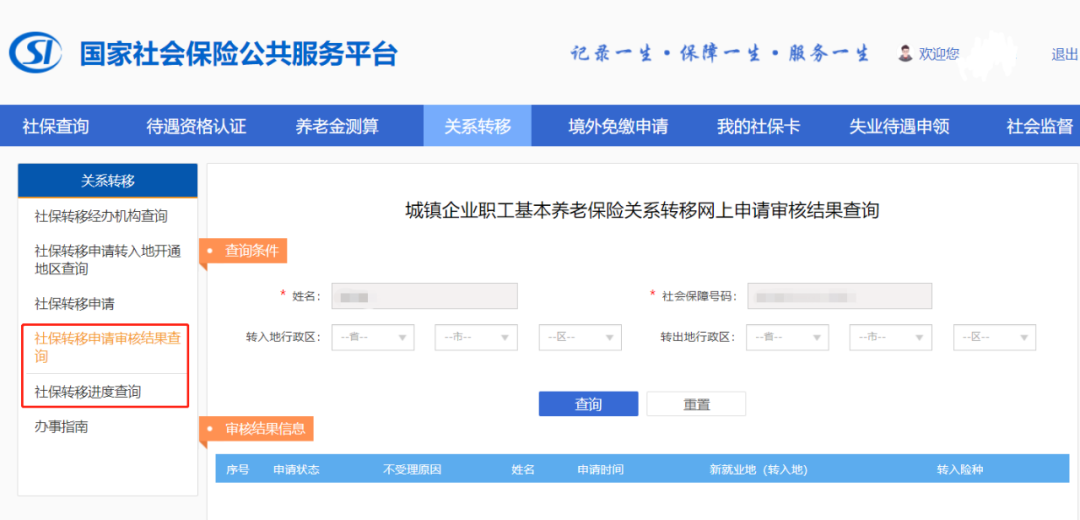Go to 失业待遇申领 tab
1080x520 pixels.
pos(899,126)
